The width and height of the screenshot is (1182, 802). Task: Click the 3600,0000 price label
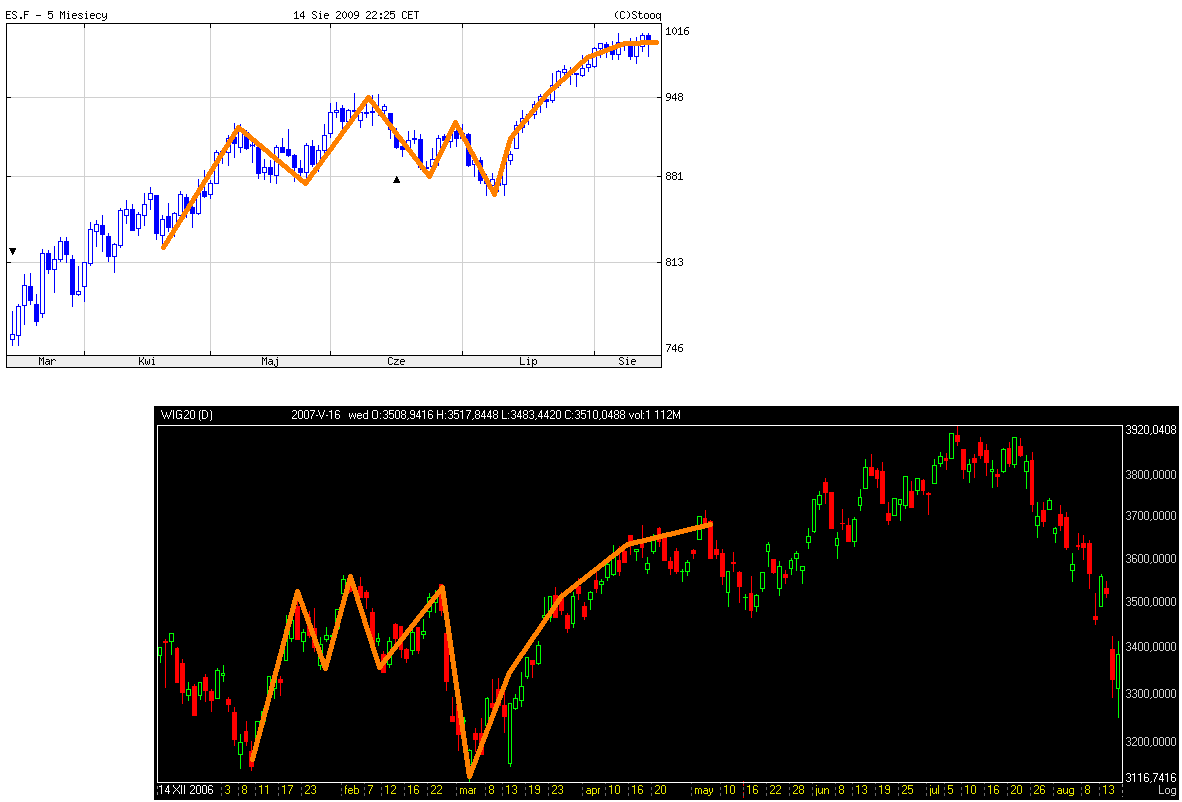1150,559
